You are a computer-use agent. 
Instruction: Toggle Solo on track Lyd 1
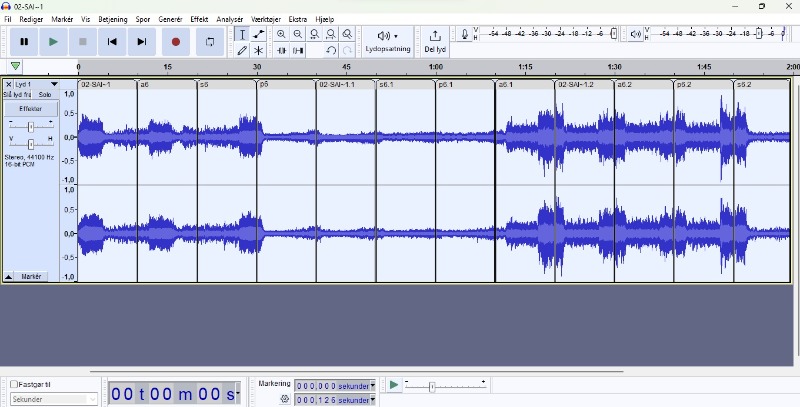[45, 94]
